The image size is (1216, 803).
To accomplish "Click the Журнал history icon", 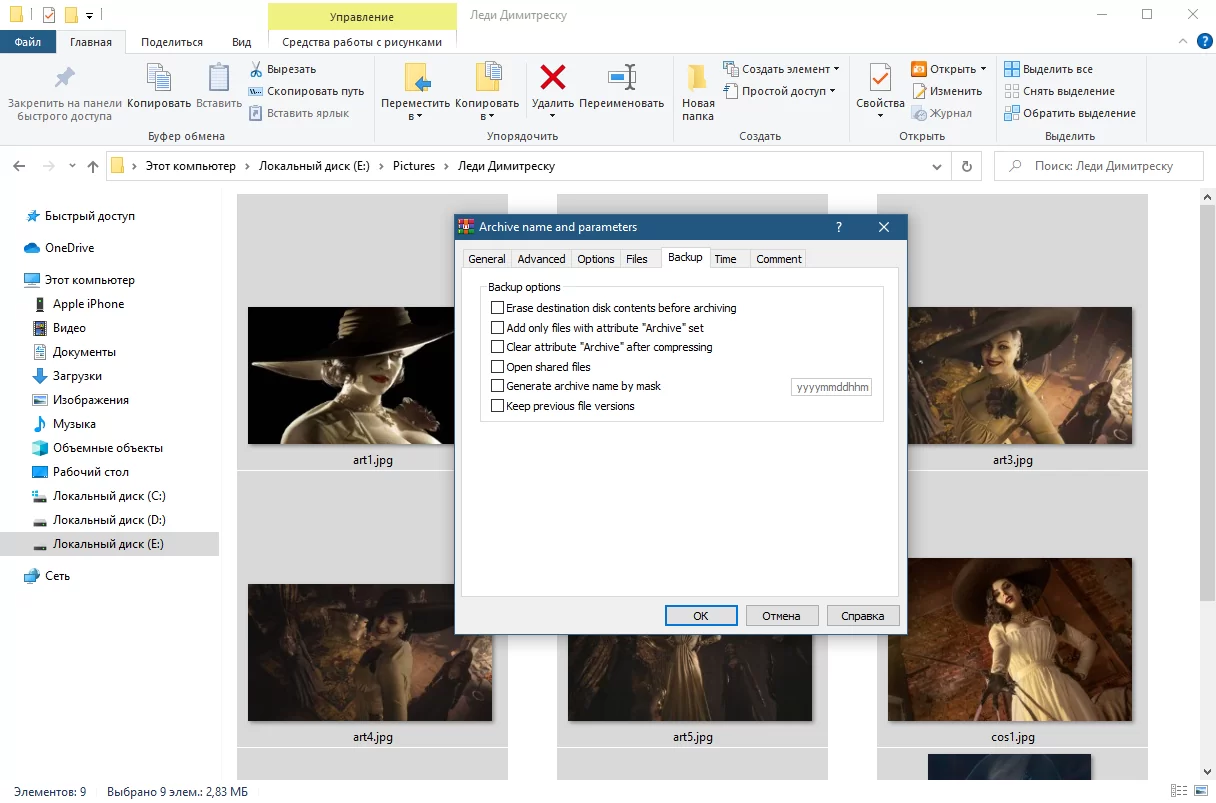I will coord(919,113).
